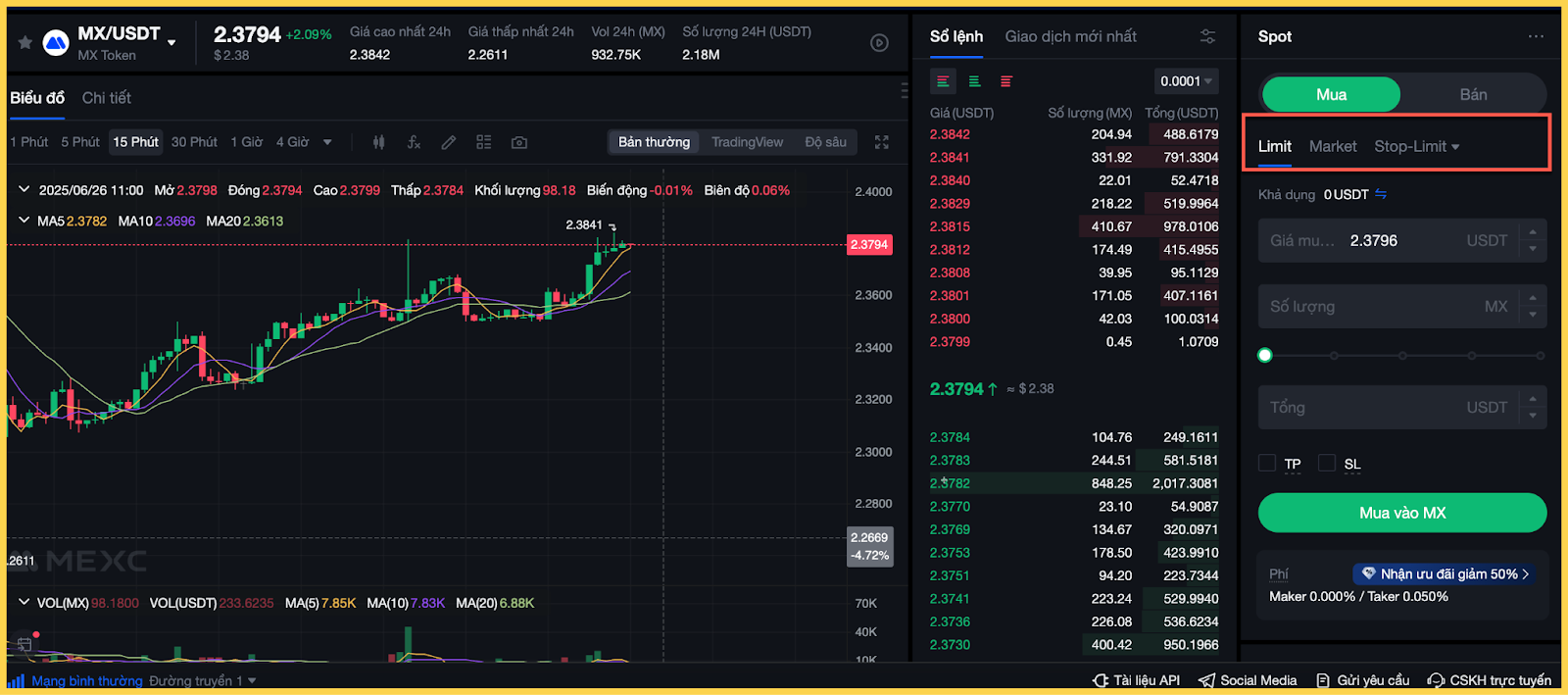Switch to Mua buy side

[x=1331, y=94]
